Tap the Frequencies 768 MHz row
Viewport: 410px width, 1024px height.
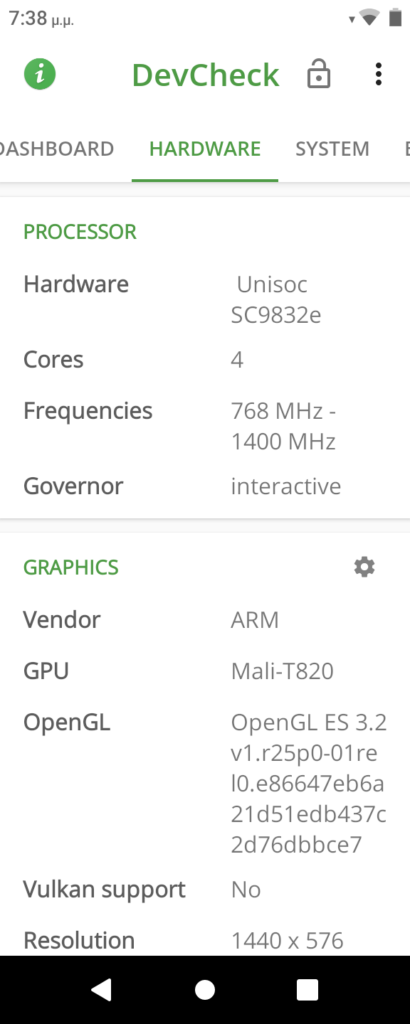[205, 426]
